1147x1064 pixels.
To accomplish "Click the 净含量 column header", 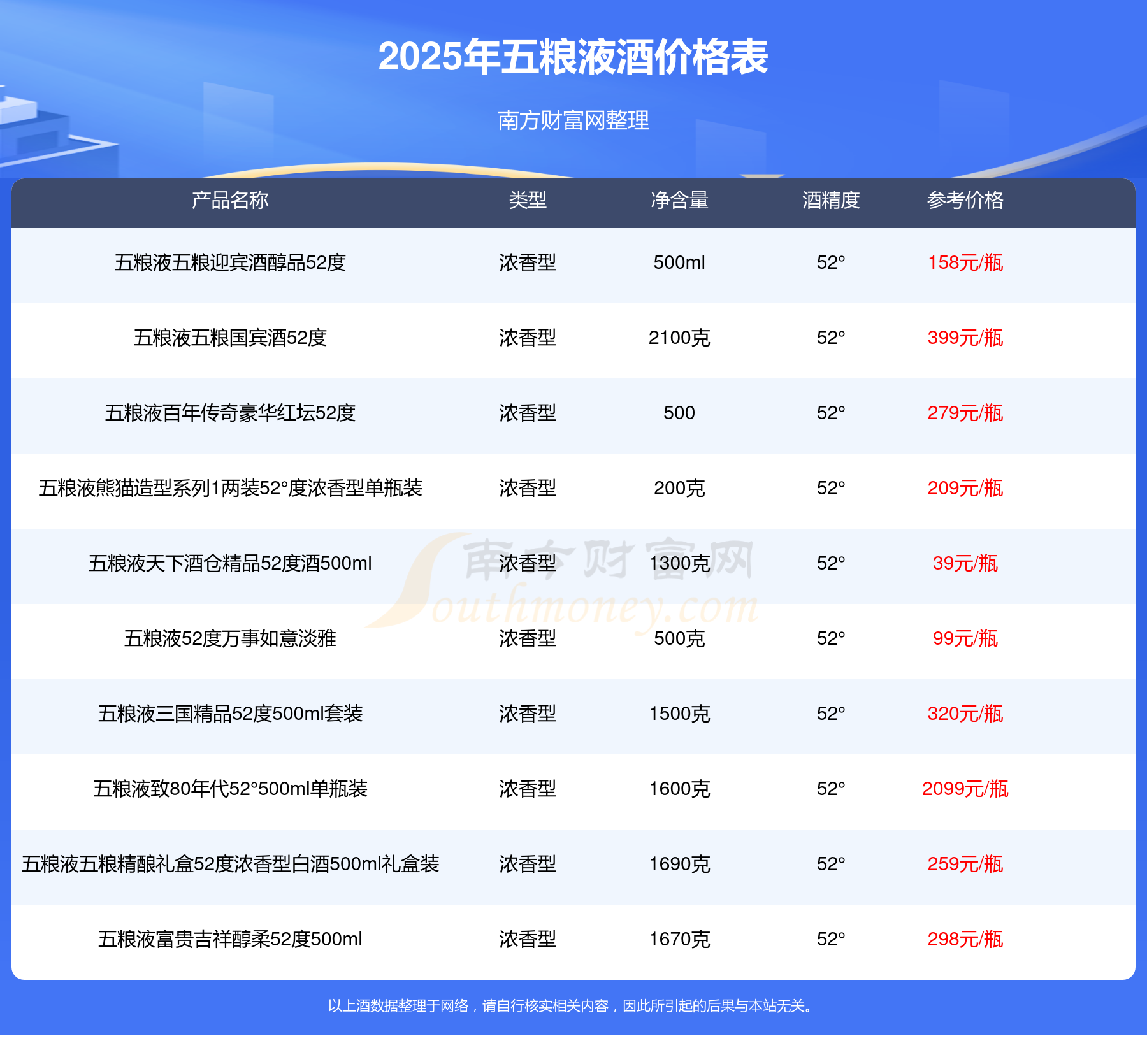I will pyautogui.click(x=679, y=200).
